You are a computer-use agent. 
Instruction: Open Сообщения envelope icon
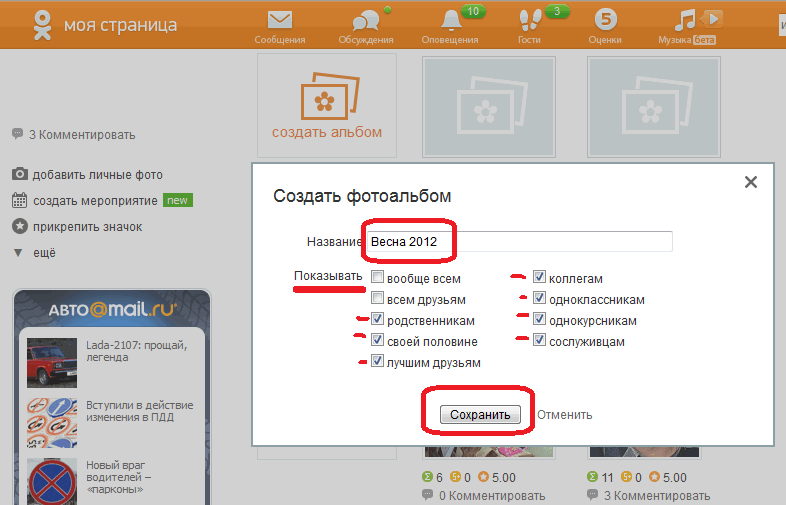pyautogui.click(x=279, y=21)
